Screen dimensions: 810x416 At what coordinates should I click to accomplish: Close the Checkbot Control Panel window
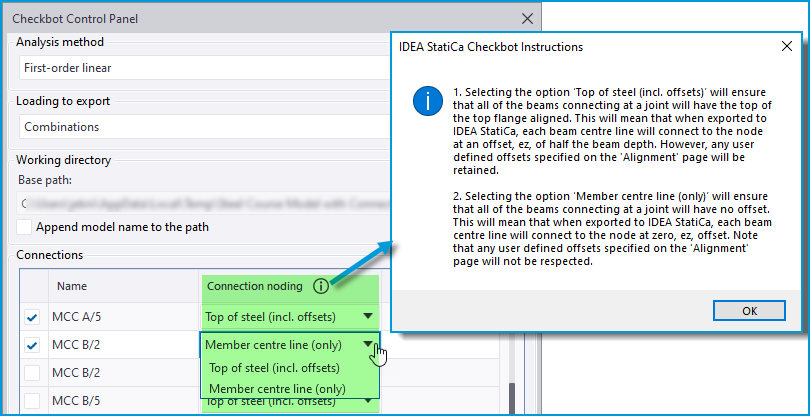pyautogui.click(x=527, y=19)
